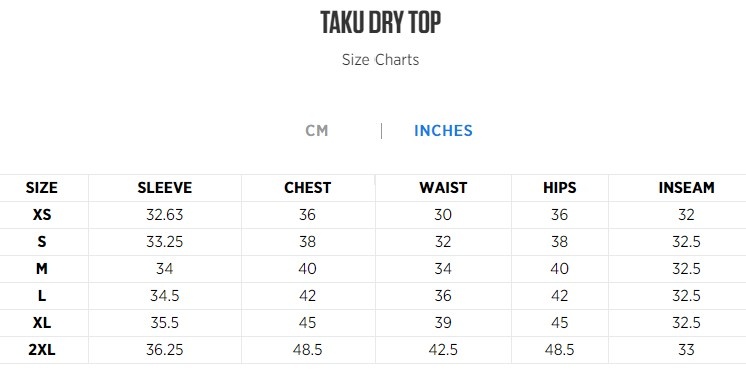746x372 pixels.
Task: Switch to the CM unit tab
Action: point(317,131)
